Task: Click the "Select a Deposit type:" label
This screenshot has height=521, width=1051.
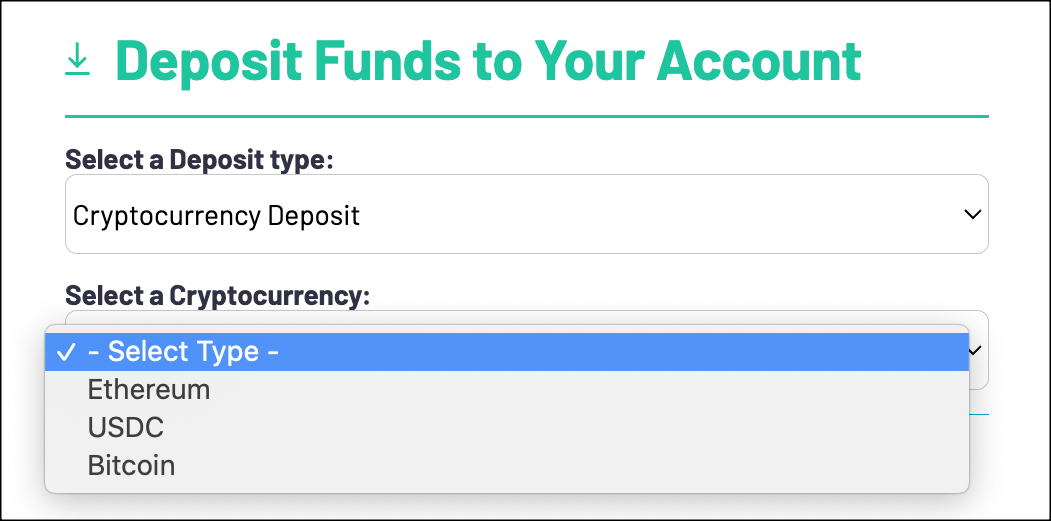Action: pos(199,160)
